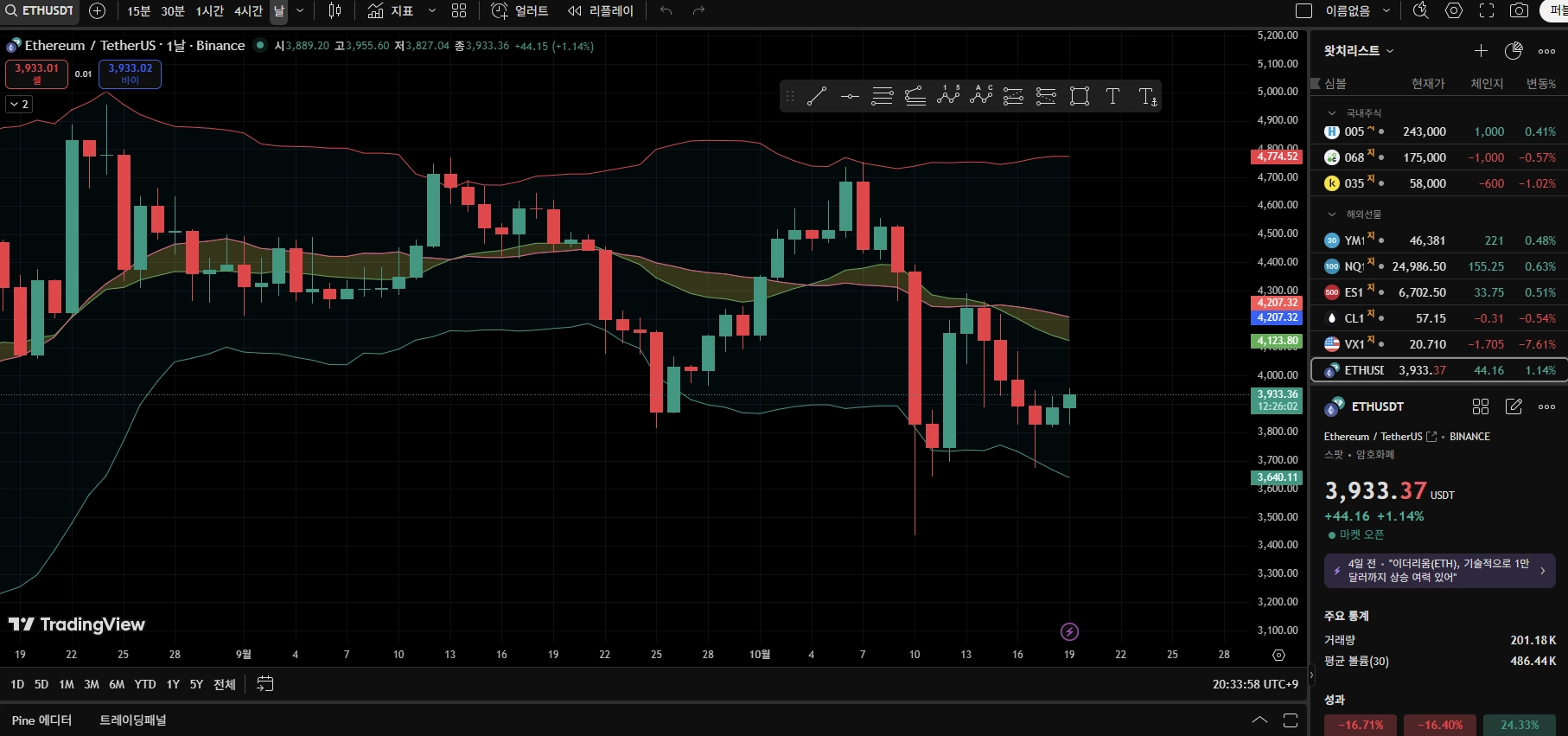Open the 얼러트 alert menu

click(519, 10)
